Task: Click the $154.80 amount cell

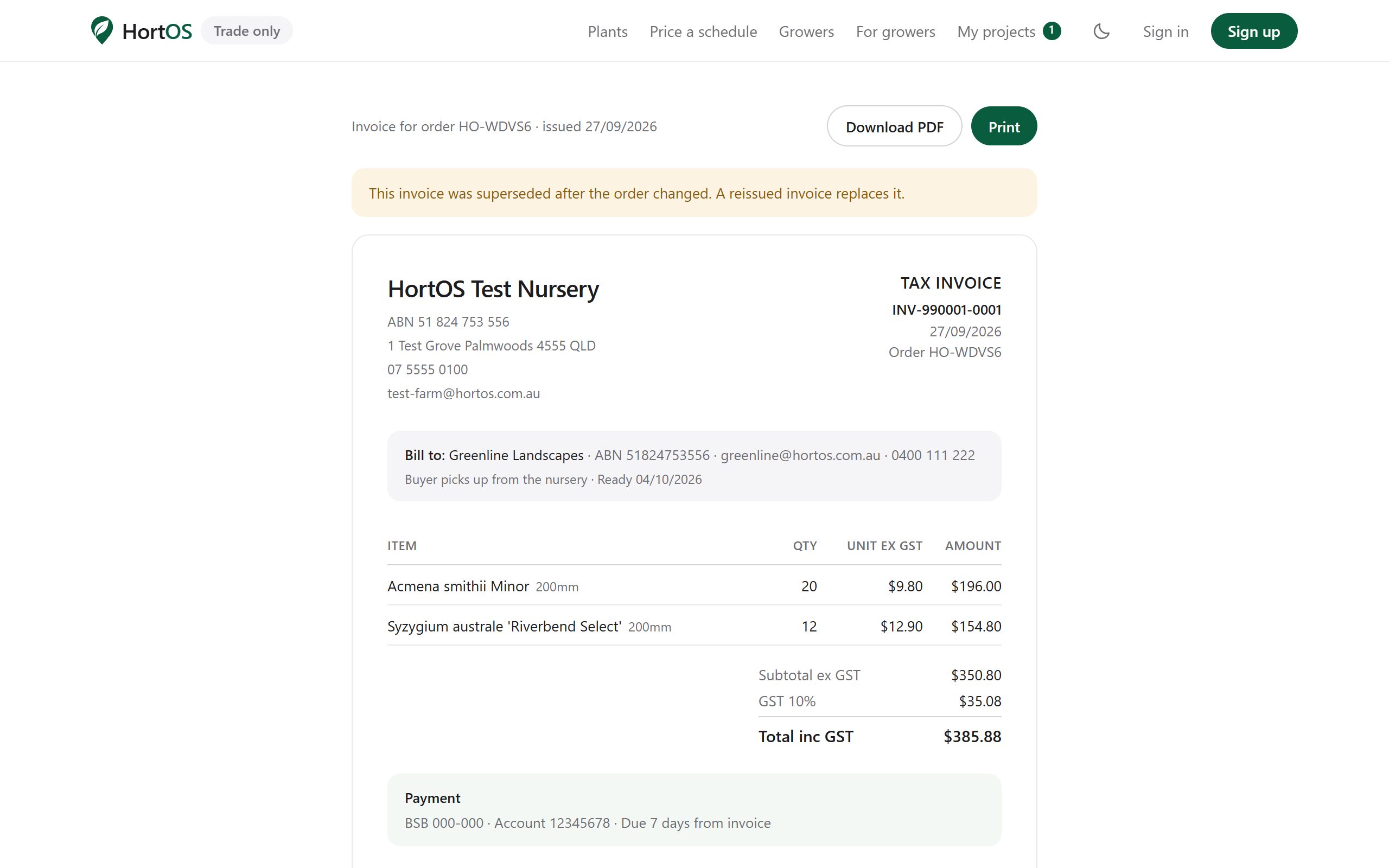Action: click(976, 627)
